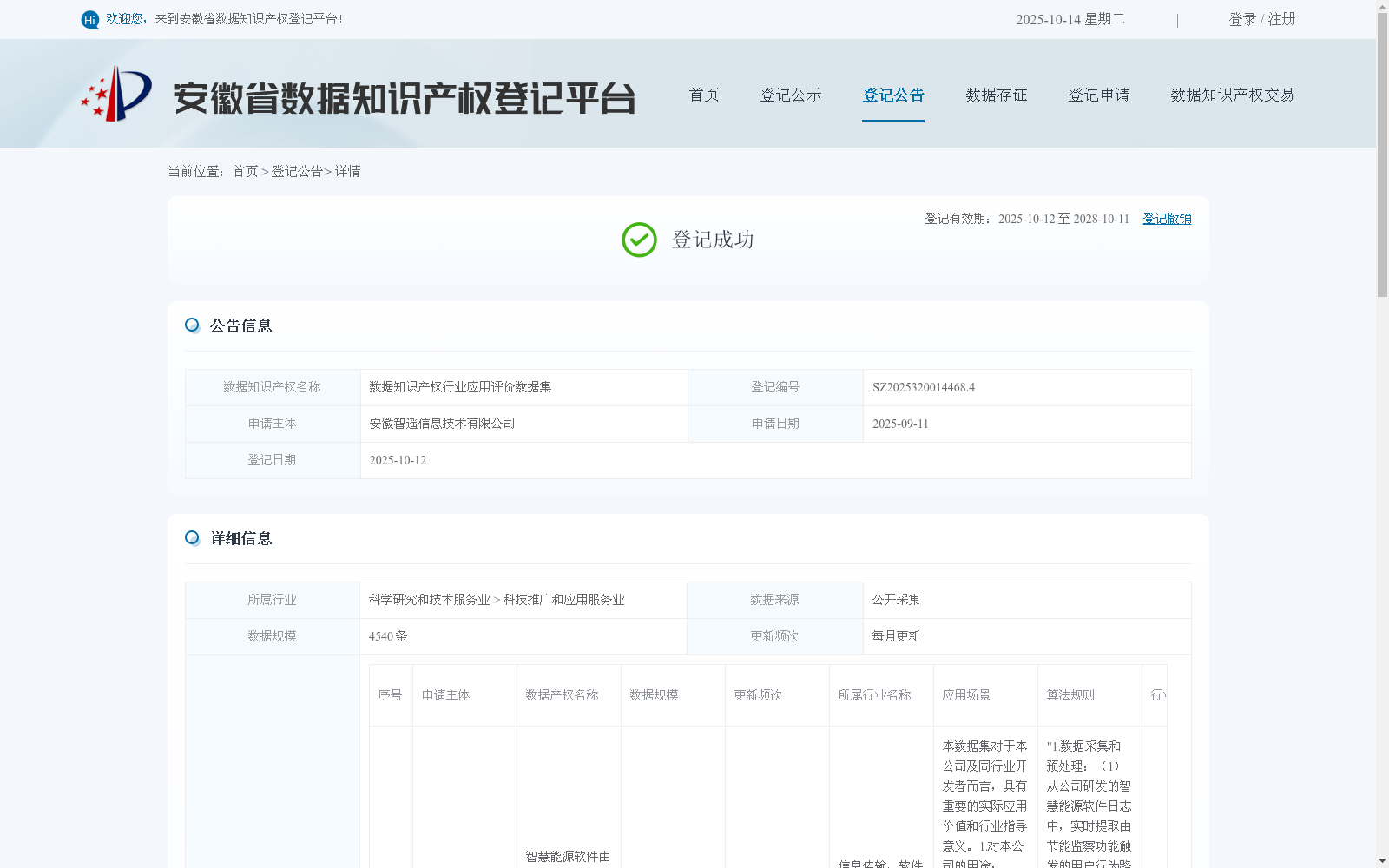Click the 更新频次 column header in detail table
Screen dimensions: 1389x868
(777, 695)
